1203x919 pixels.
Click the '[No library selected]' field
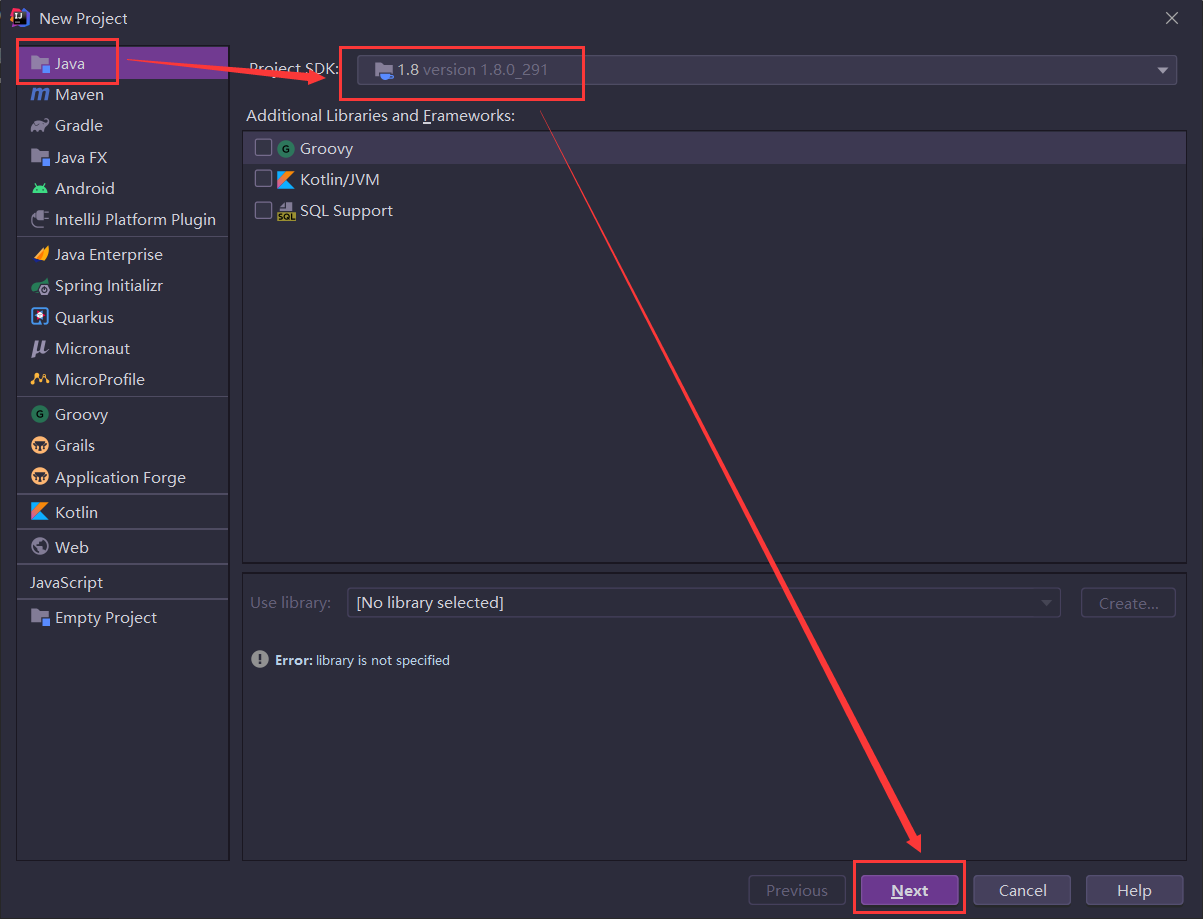coord(704,603)
